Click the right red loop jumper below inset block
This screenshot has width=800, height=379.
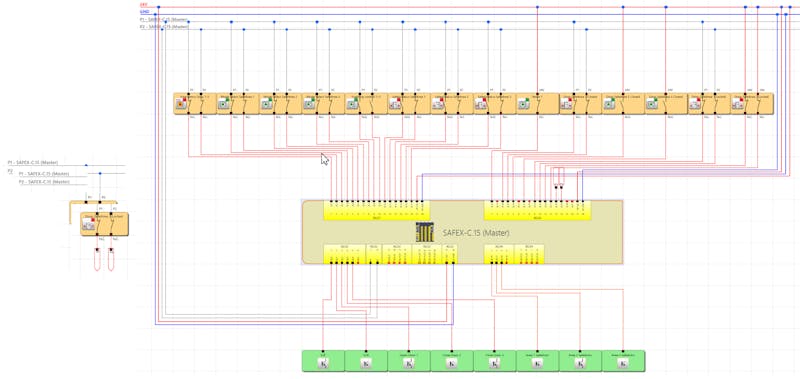coord(111,259)
